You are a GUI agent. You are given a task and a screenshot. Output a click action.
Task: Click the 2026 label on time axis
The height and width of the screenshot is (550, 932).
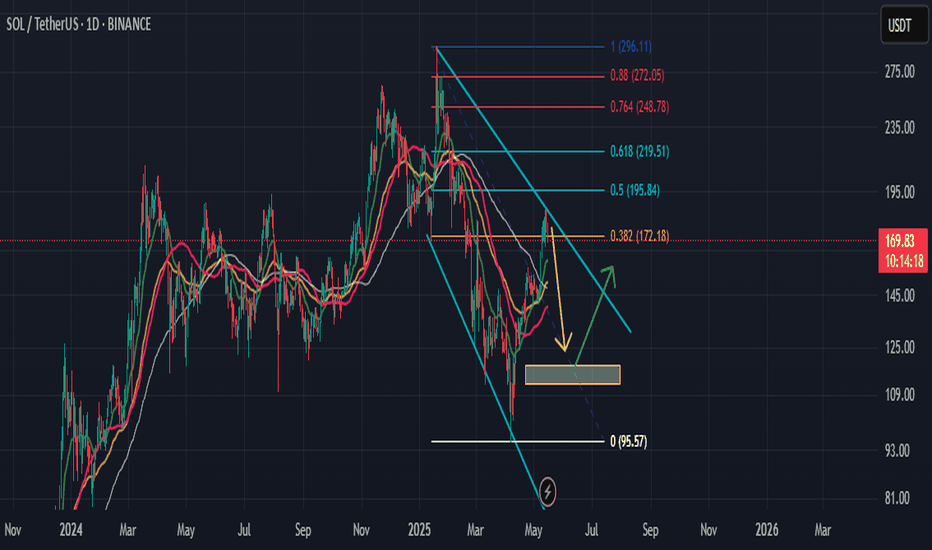pyautogui.click(x=766, y=530)
